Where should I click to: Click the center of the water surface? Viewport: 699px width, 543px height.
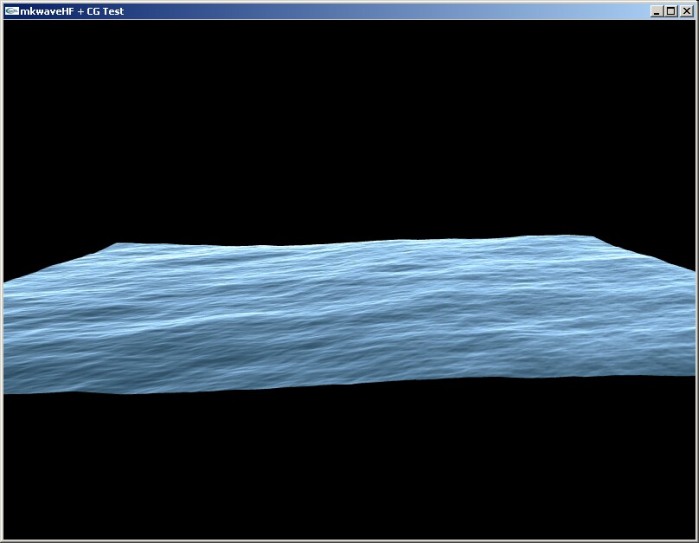click(350, 315)
